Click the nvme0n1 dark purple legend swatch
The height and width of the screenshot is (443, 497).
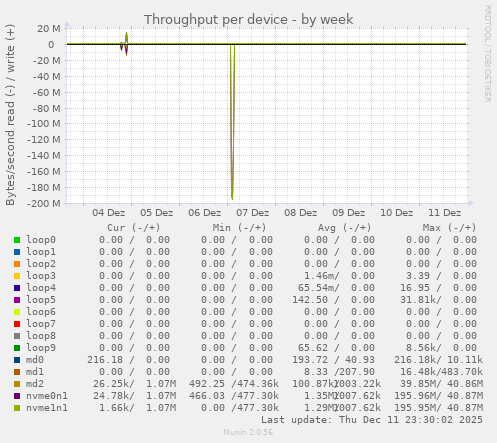[17, 396]
